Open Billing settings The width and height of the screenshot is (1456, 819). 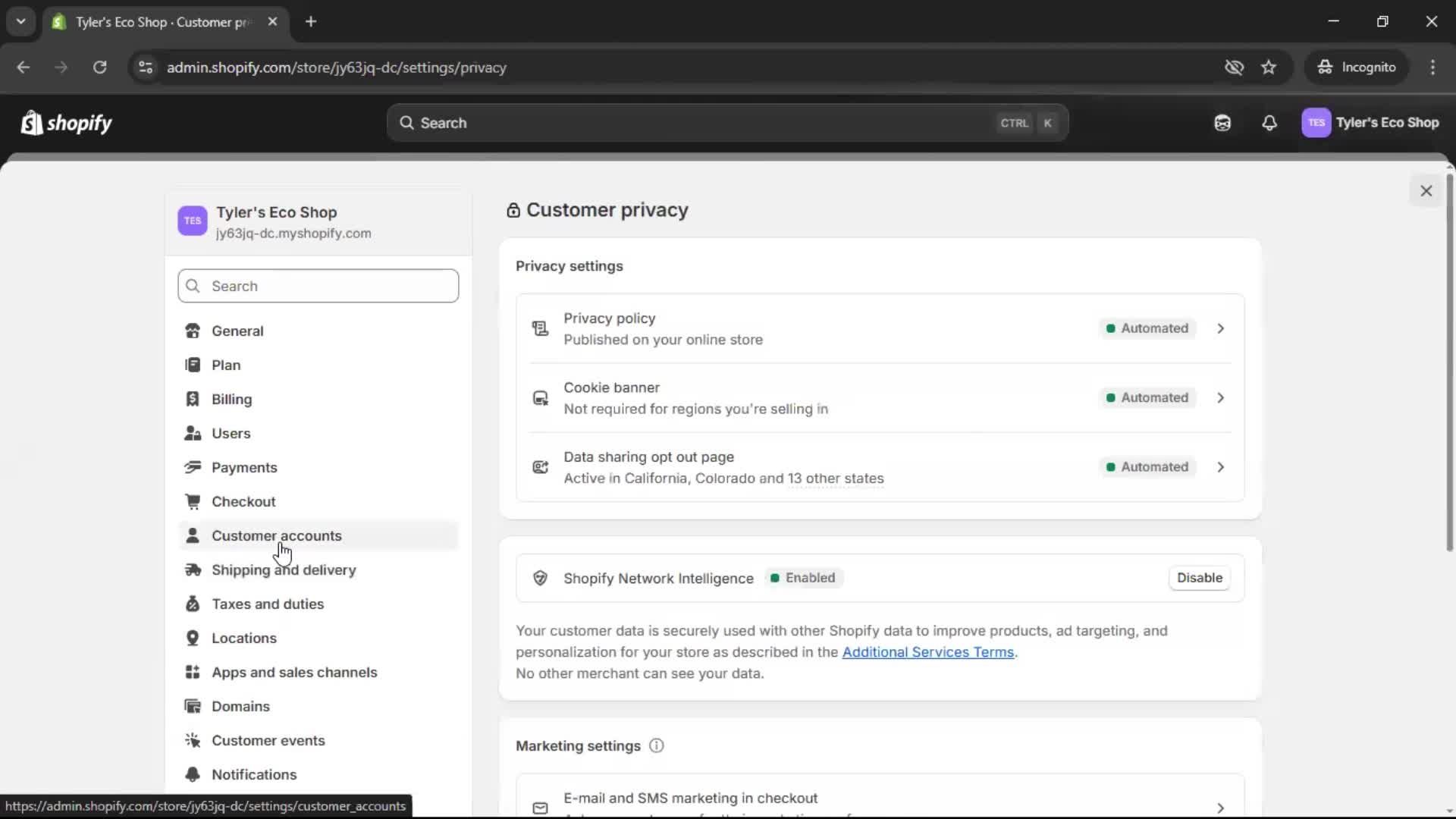tap(318, 399)
